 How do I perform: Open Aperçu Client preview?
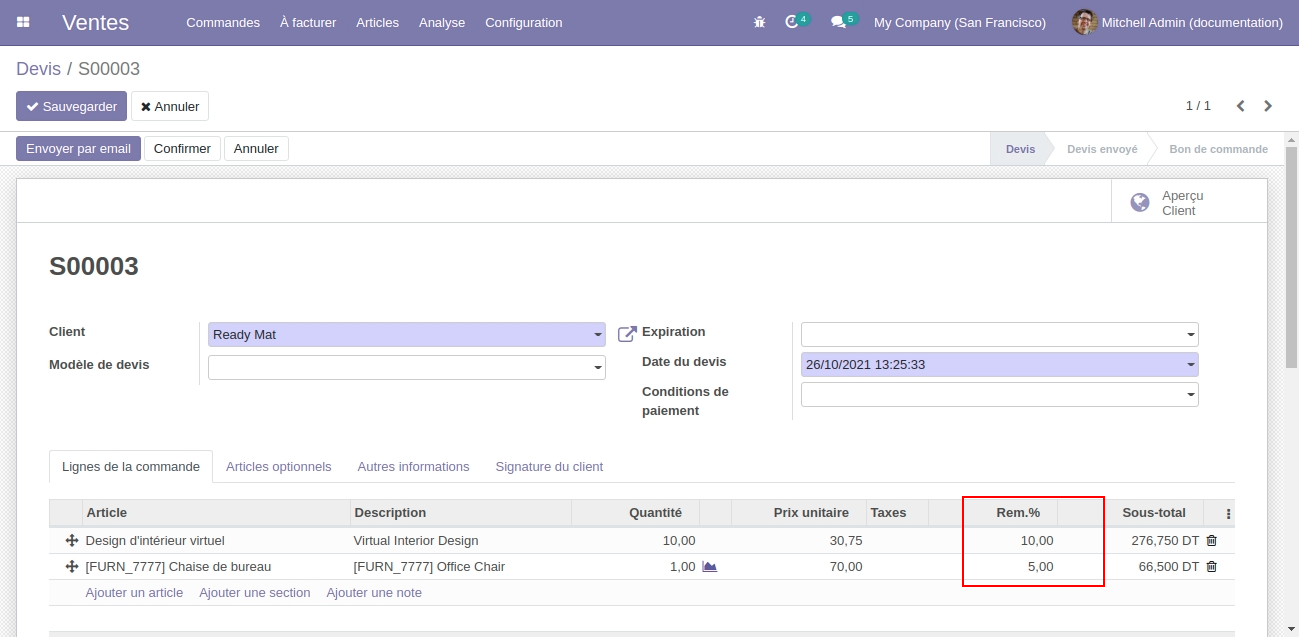click(x=1189, y=203)
